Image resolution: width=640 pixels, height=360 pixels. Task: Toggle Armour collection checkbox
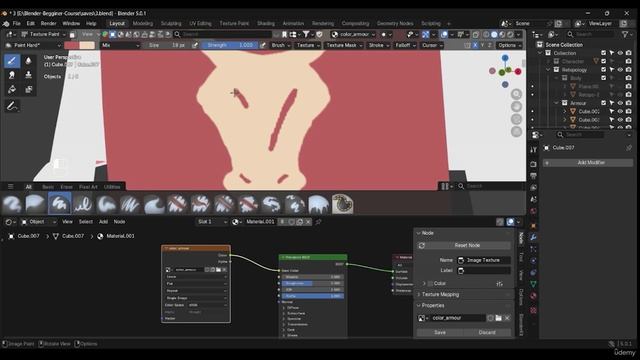point(603,103)
